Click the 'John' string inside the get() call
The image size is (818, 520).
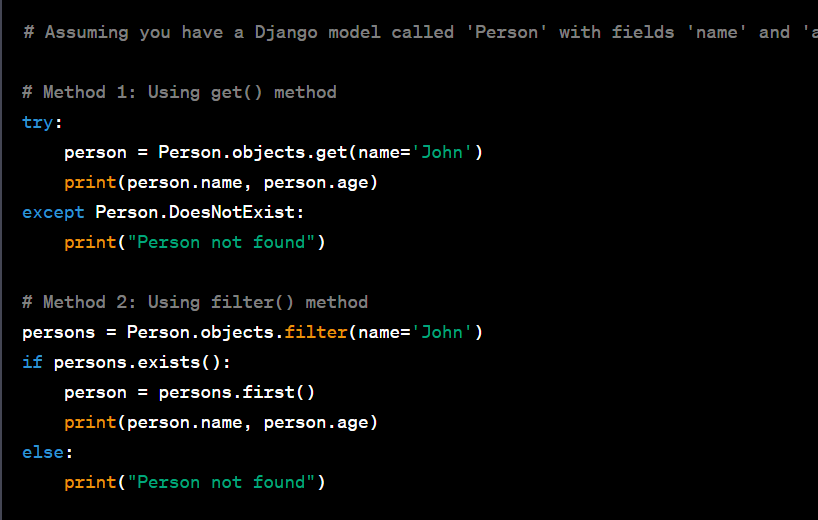[x=441, y=152]
